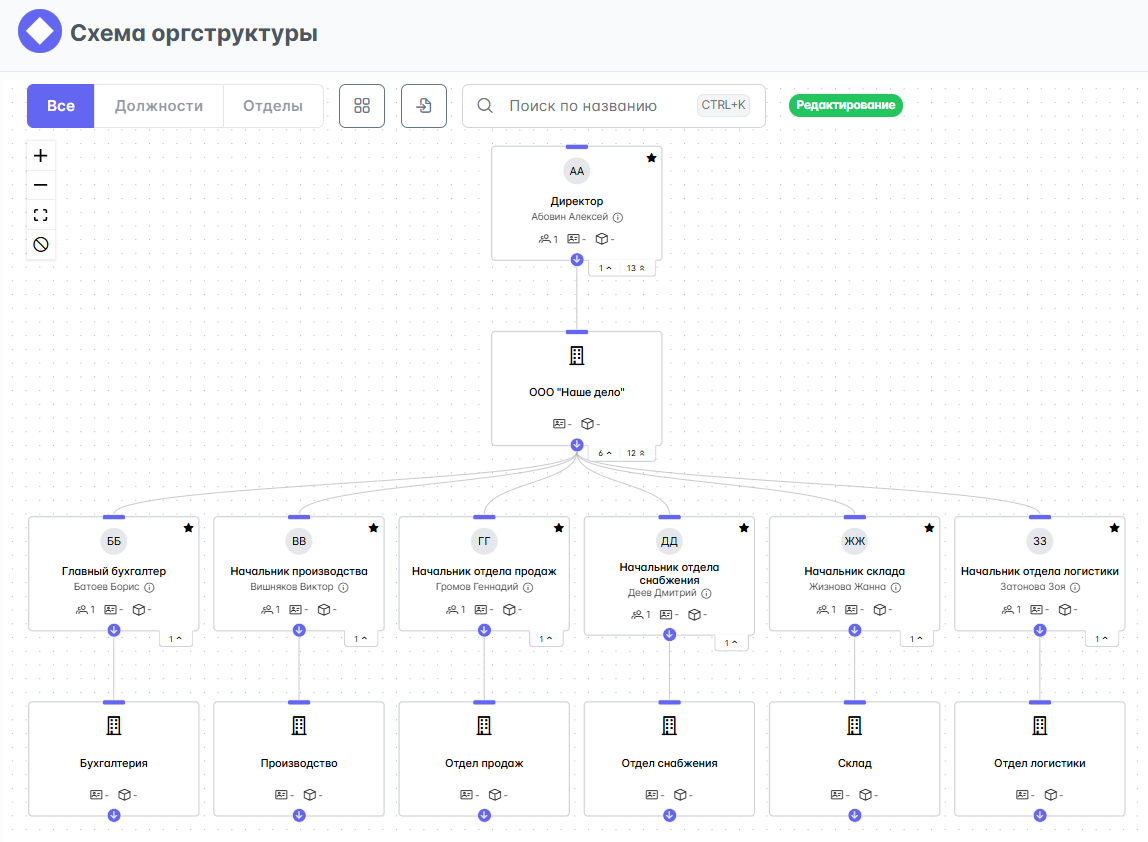Click the import document icon button
The height and width of the screenshot is (842, 1148).
point(424,106)
